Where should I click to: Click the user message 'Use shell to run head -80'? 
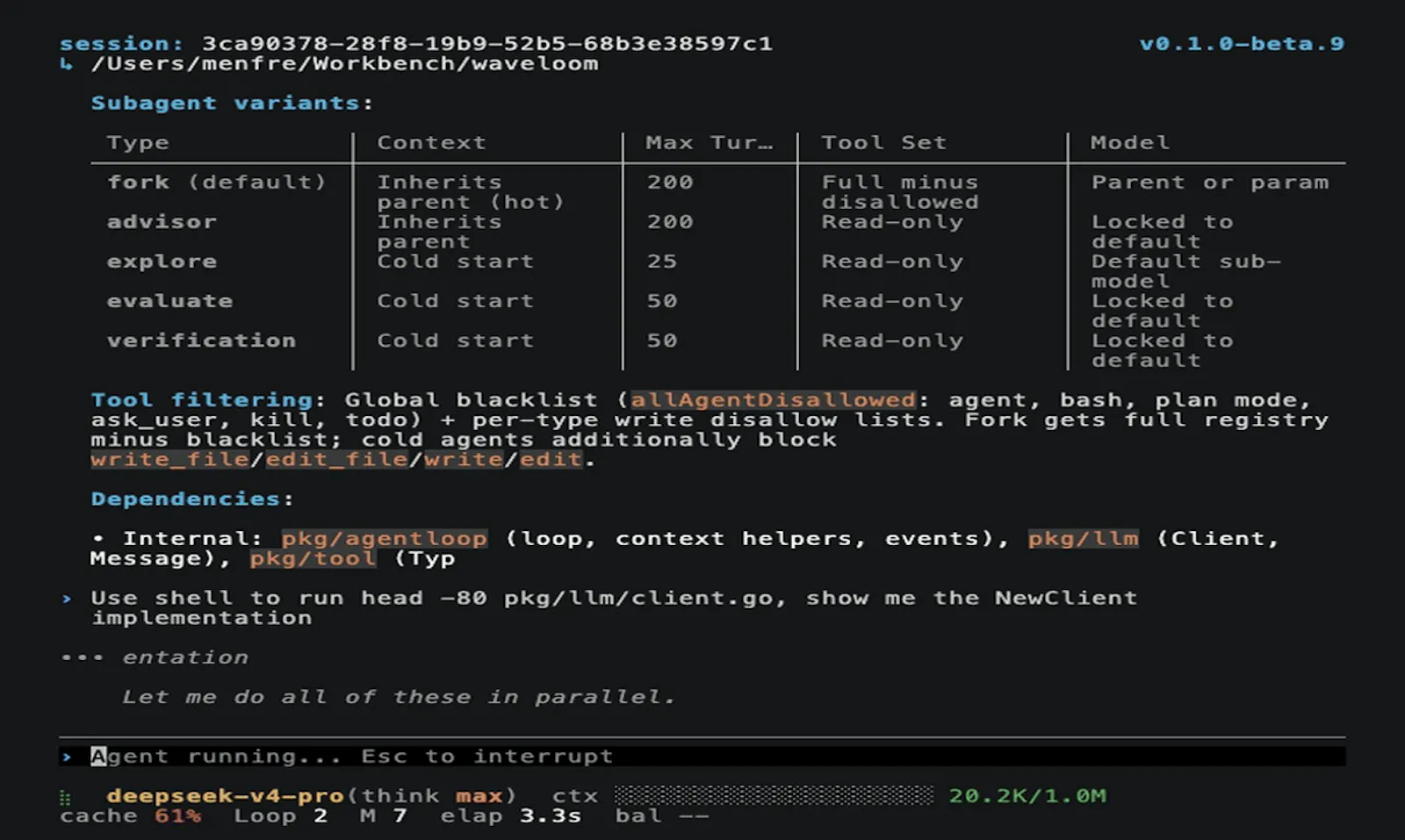tap(614, 607)
